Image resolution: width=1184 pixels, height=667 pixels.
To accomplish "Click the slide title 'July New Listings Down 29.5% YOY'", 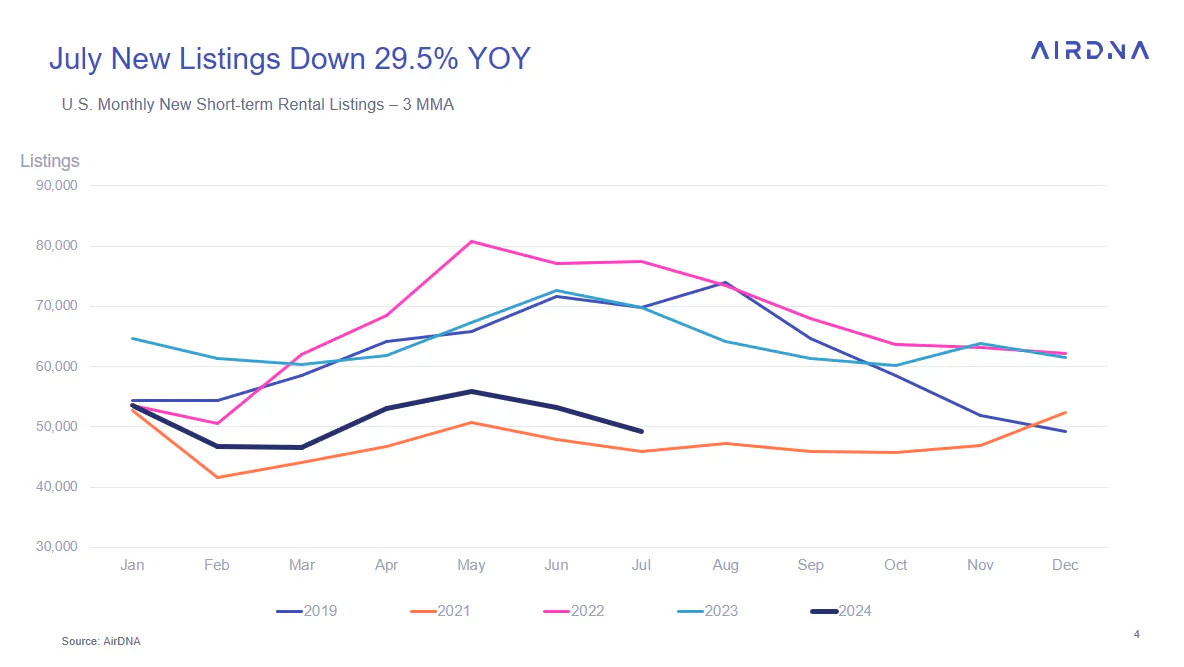I will 290,59.
